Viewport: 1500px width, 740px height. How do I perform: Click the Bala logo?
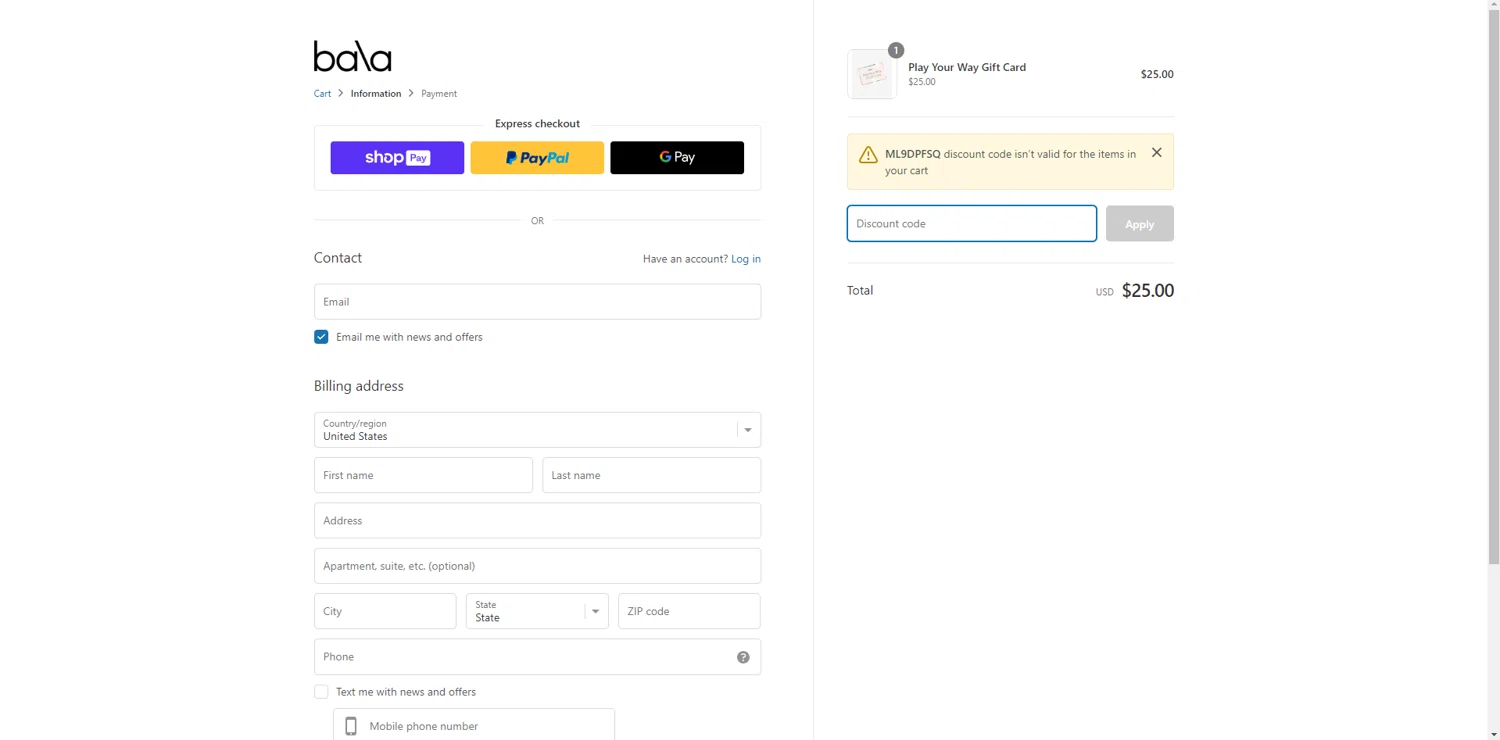coord(352,57)
